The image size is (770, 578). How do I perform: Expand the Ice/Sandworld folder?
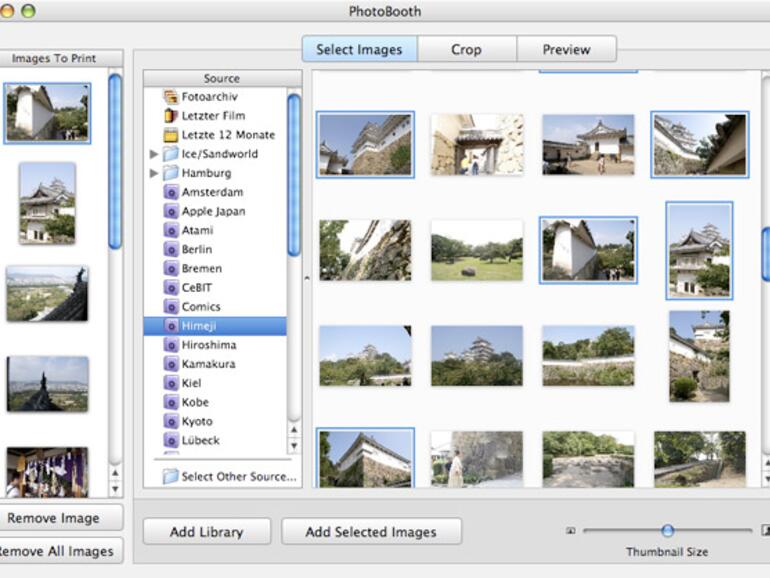[x=154, y=154]
